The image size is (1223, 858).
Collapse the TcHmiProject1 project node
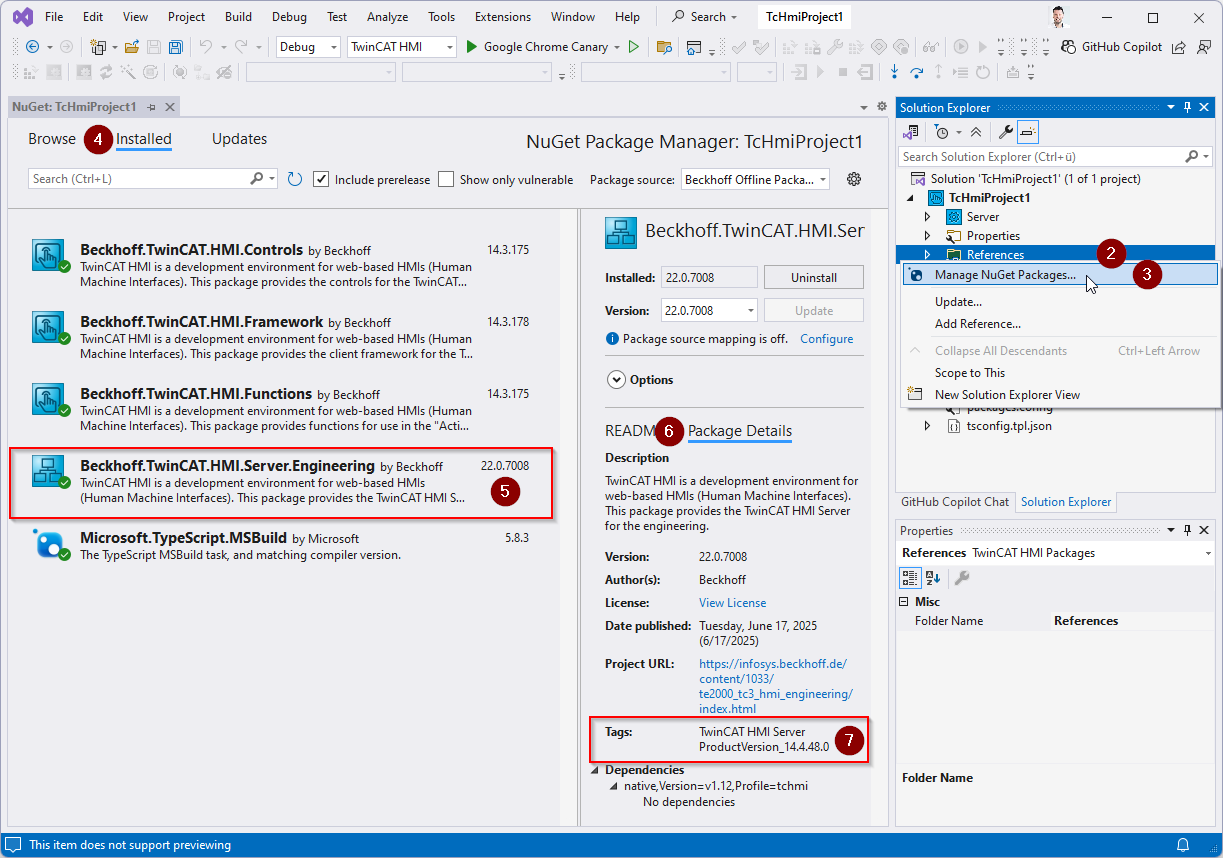click(911, 198)
